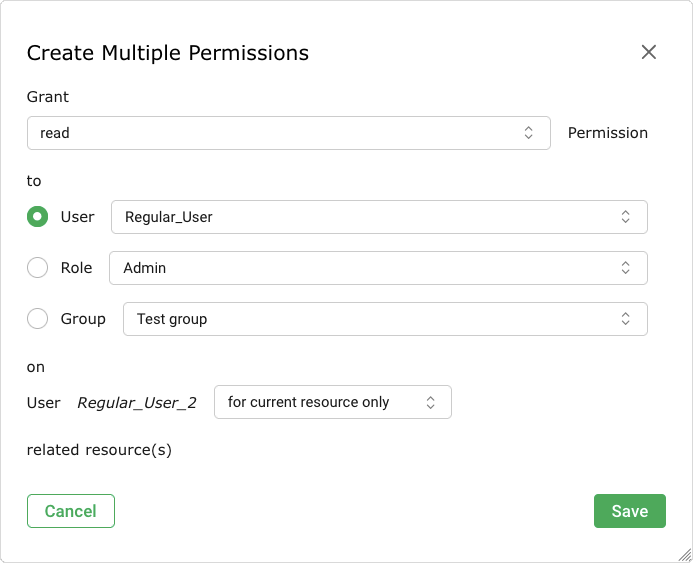Click the arrows icon in the Admin field

(626, 268)
